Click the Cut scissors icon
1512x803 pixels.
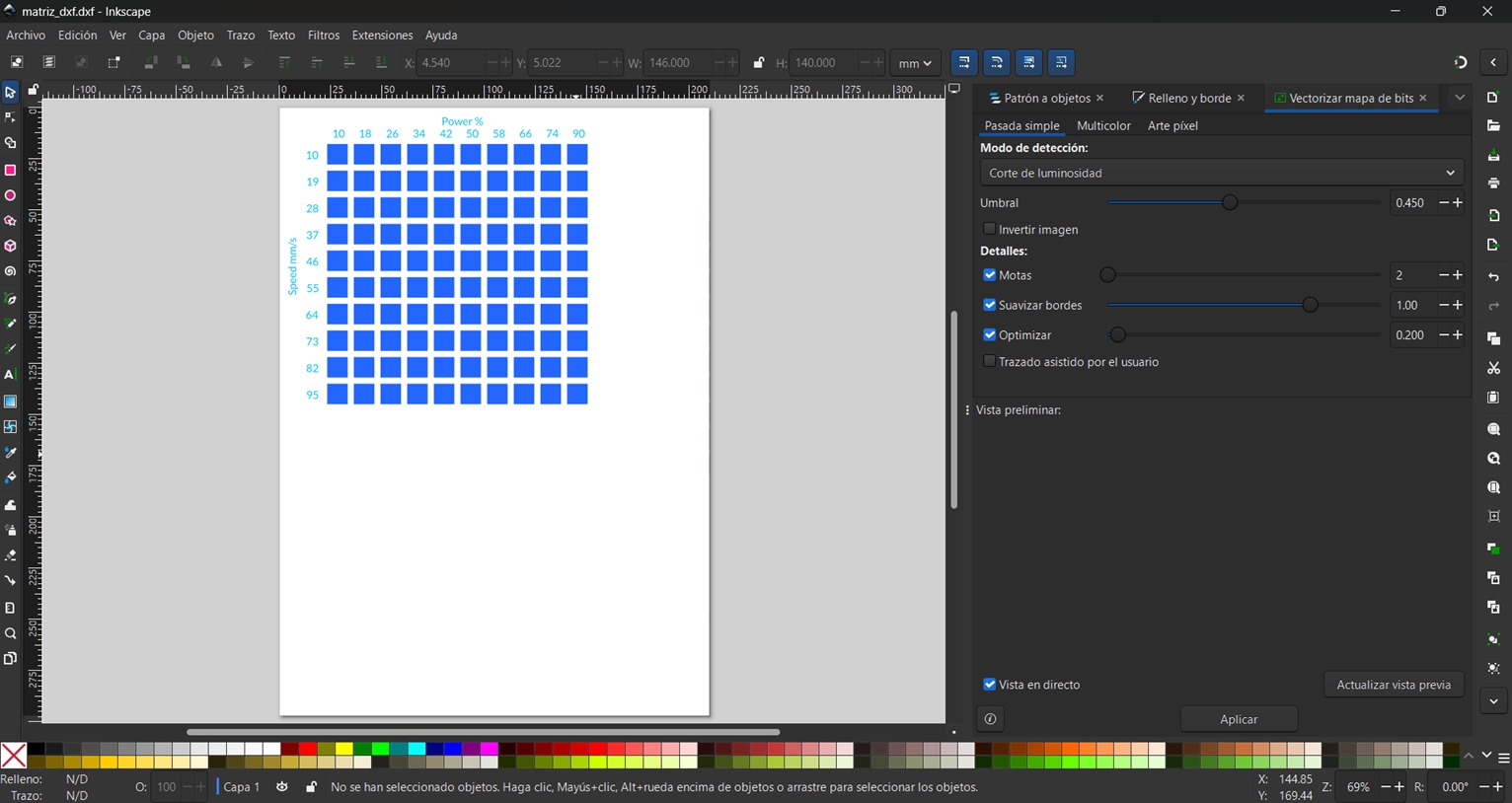[1493, 368]
